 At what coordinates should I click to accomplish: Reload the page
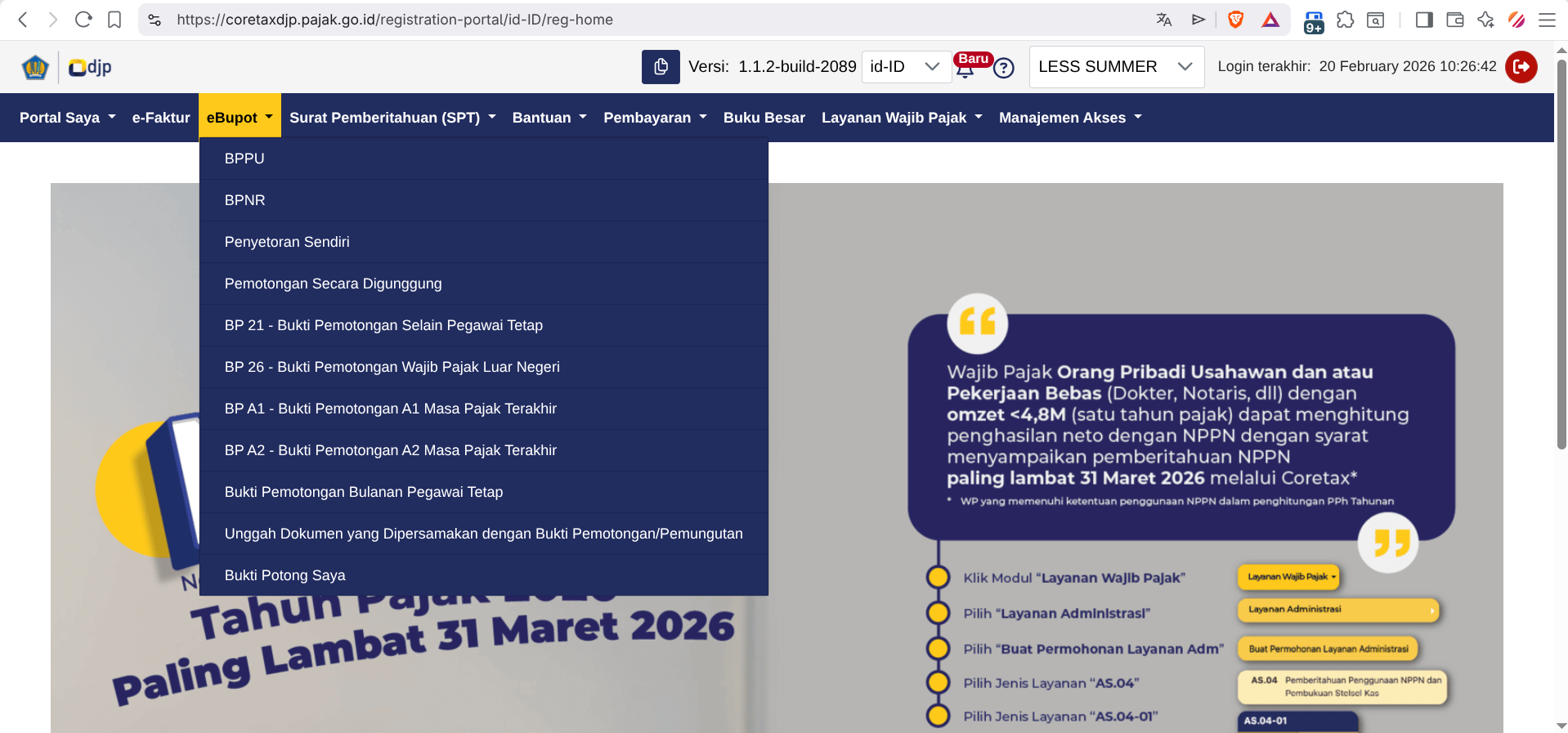[x=83, y=20]
